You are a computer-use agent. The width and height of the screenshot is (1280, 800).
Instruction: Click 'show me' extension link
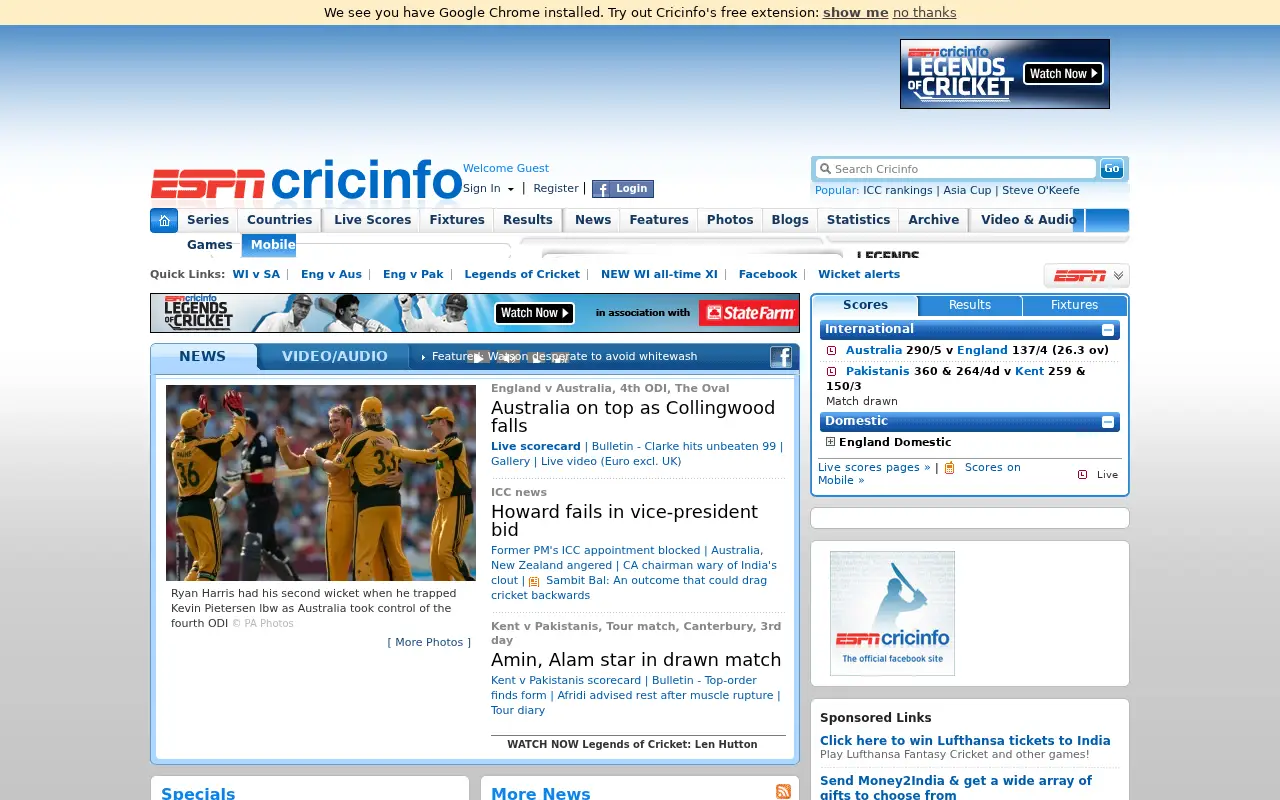pyautogui.click(x=855, y=12)
